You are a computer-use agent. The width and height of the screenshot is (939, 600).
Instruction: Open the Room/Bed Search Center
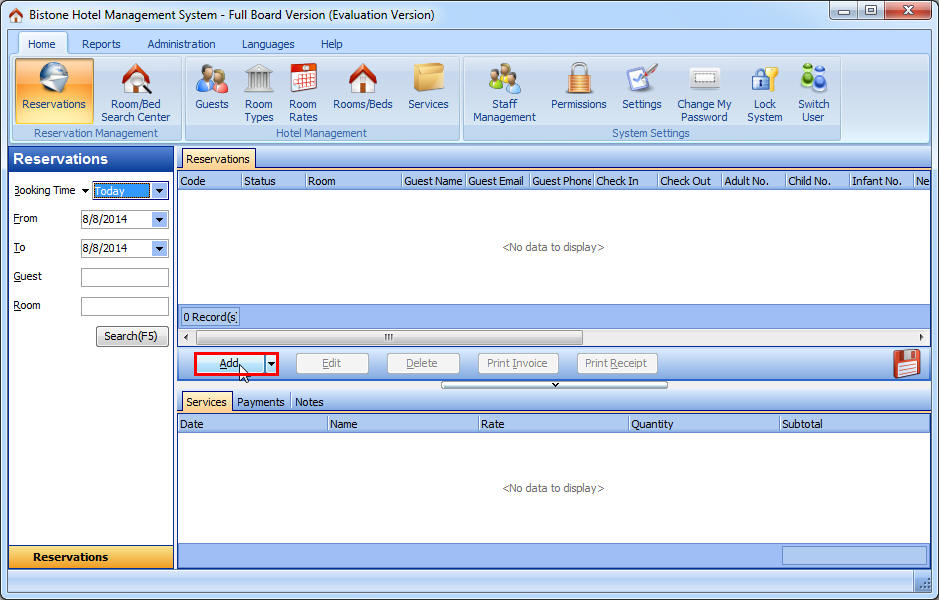pyautogui.click(x=135, y=90)
